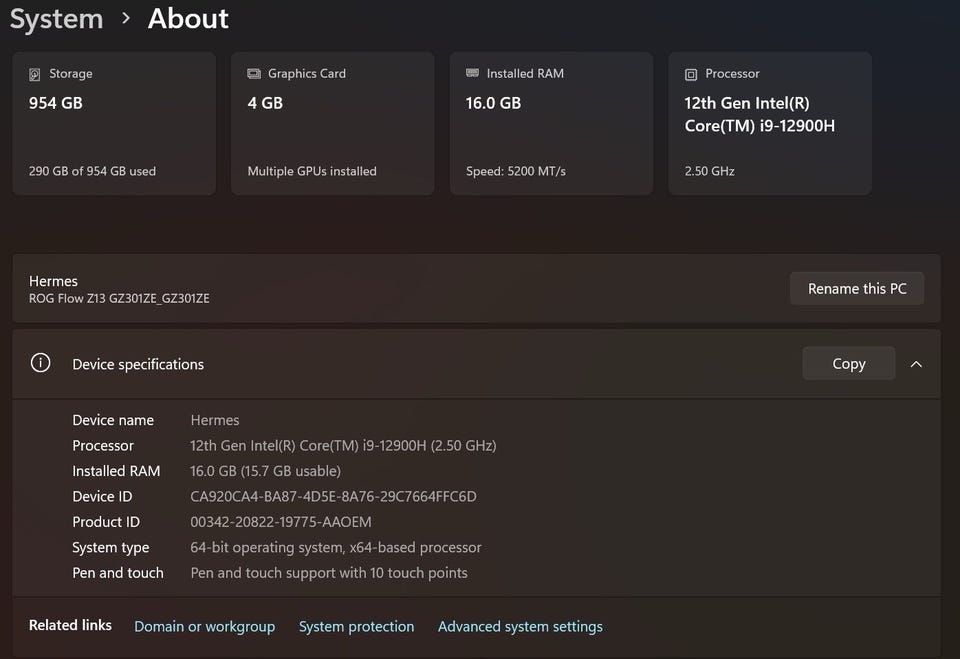Open Advanced system settings link
Viewport: 960px width, 659px height.
[x=520, y=626]
